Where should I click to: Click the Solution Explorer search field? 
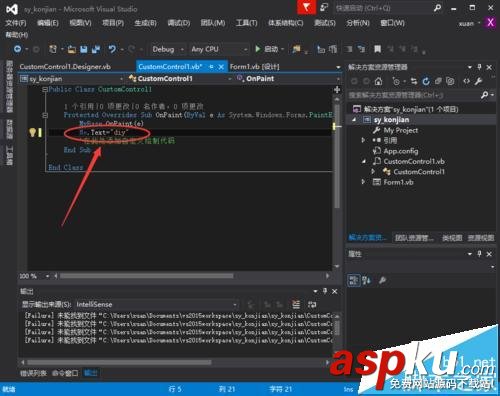[413, 95]
